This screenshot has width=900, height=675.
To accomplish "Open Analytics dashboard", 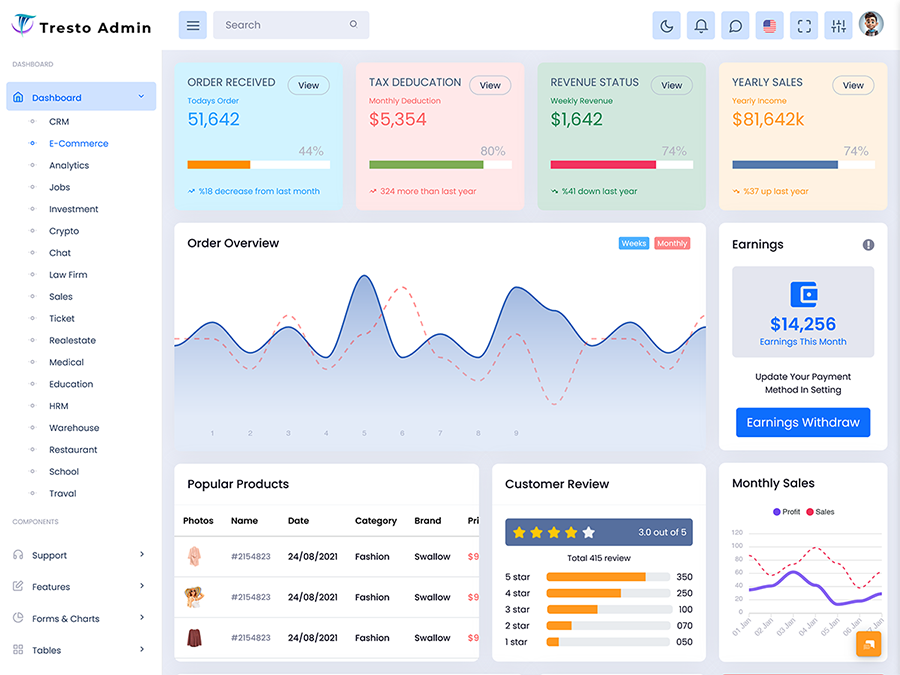I will pyautogui.click(x=69, y=165).
